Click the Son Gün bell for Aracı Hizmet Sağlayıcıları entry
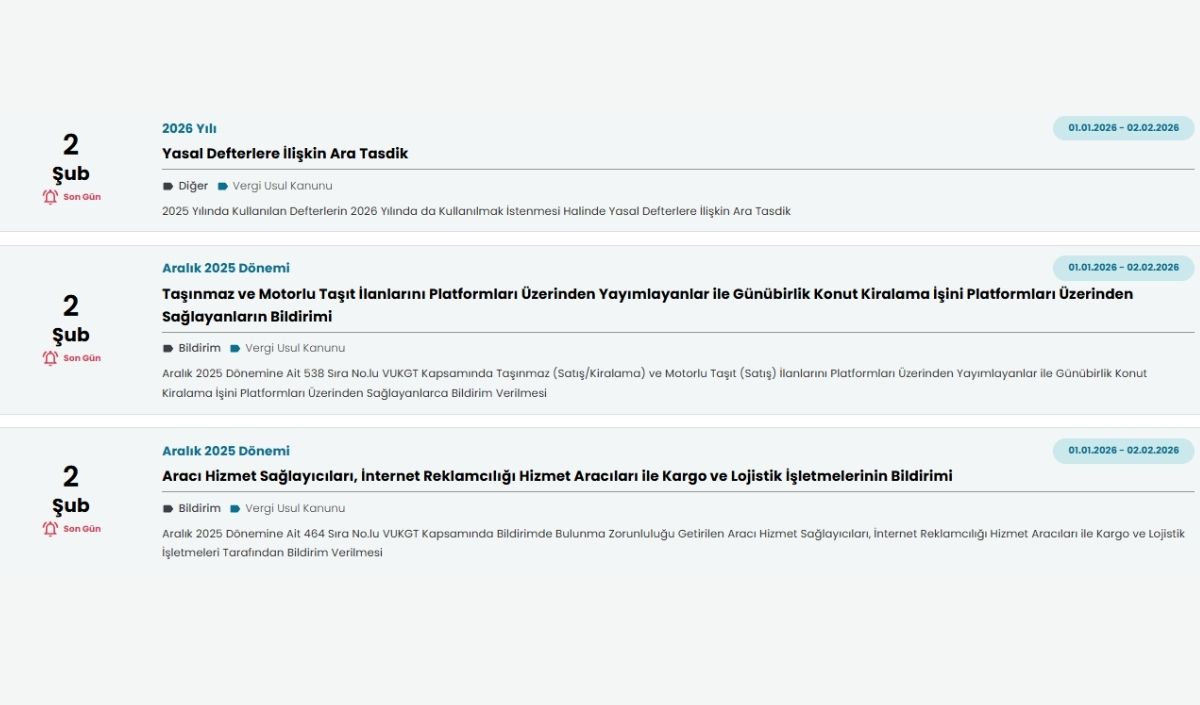Screen dimensions: 1200x705 pyautogui.click(x=48, y=529)
